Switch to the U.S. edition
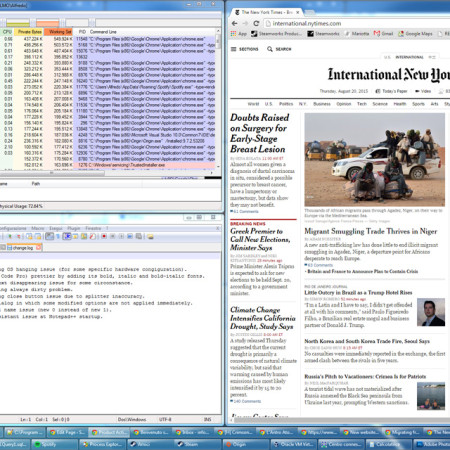This screenshot has width=450, height=450. (387, 57)
